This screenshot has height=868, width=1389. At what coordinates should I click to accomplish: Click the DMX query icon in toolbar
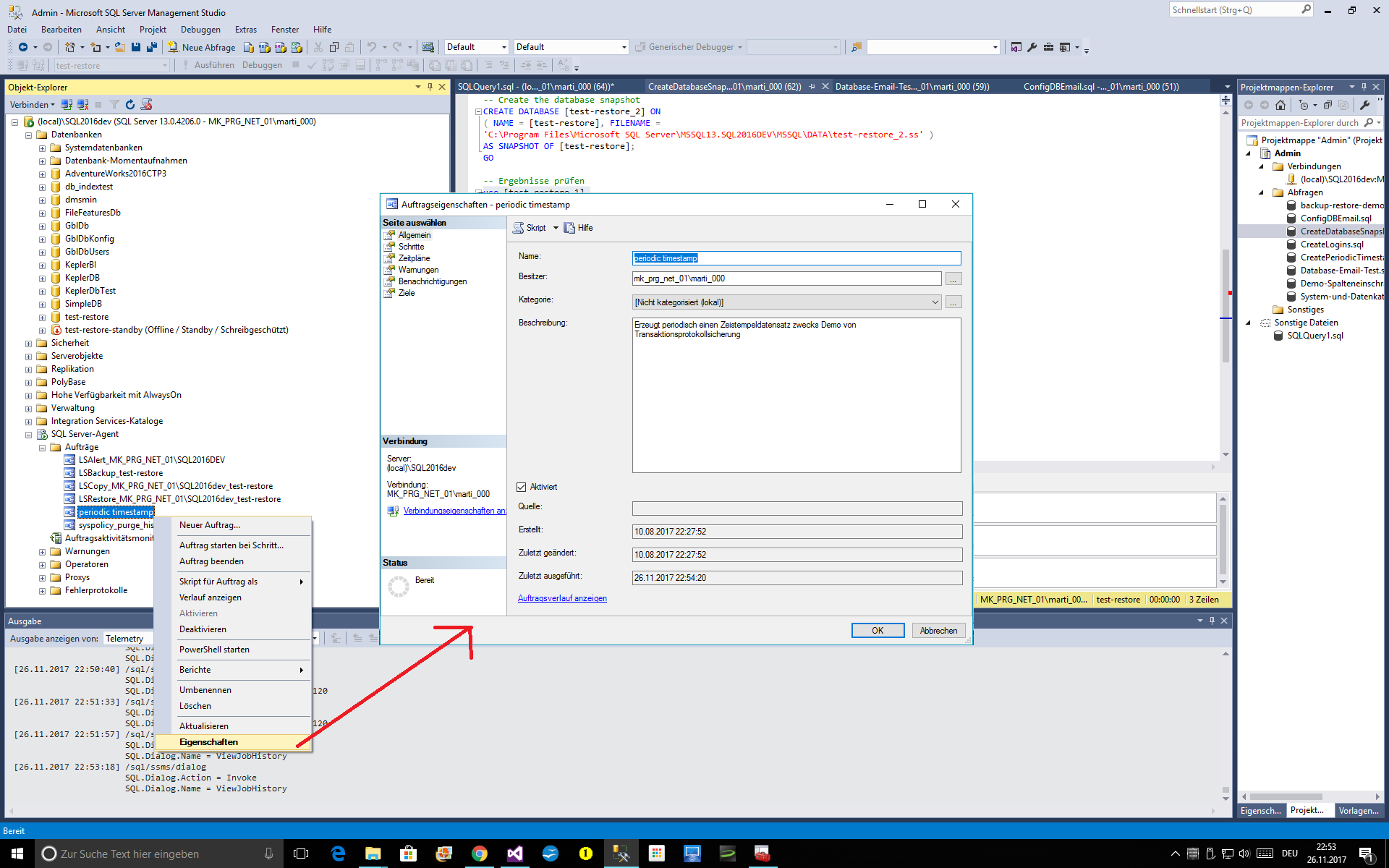pyautogui.click(x=281, y=47)
